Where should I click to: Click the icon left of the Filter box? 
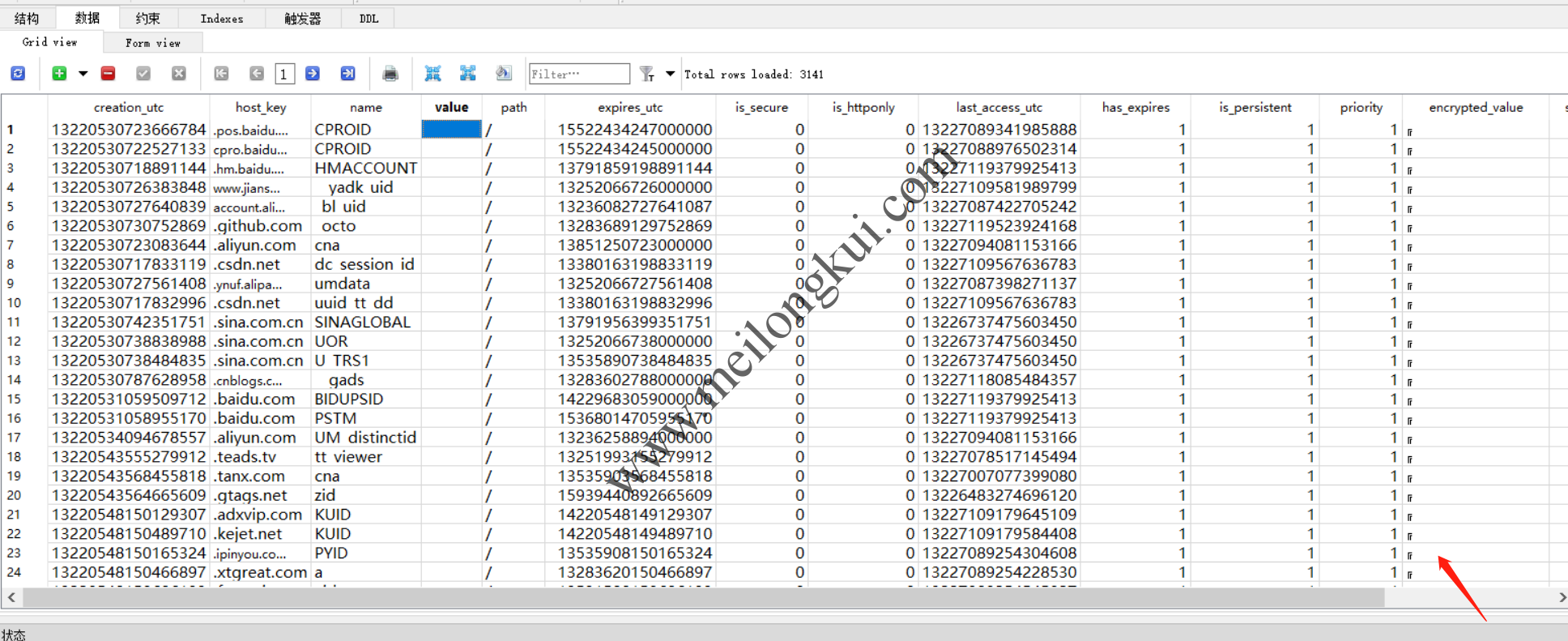504,74
